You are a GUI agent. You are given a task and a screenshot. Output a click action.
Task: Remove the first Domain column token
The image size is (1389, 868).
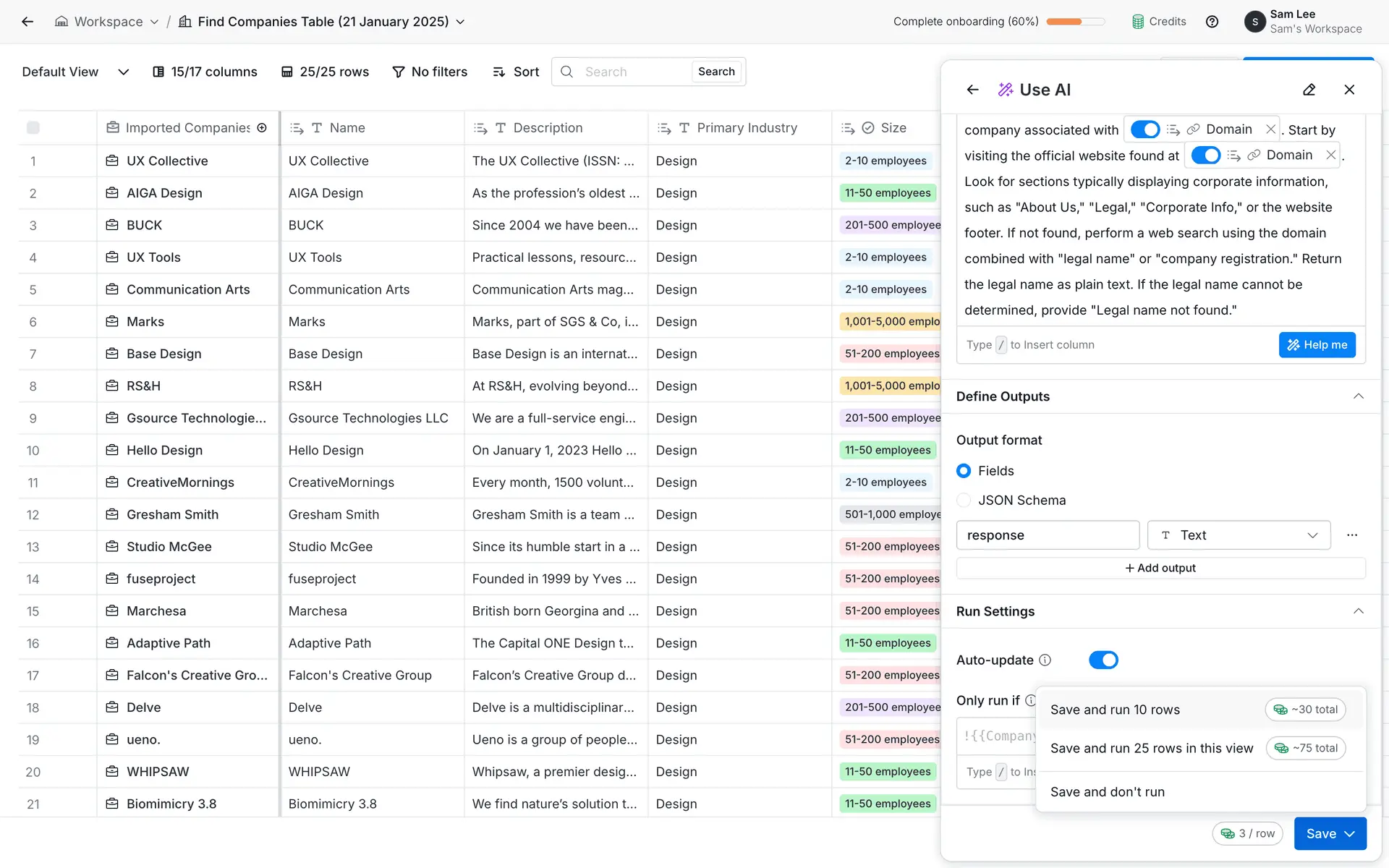click(x=1270, y=129)
